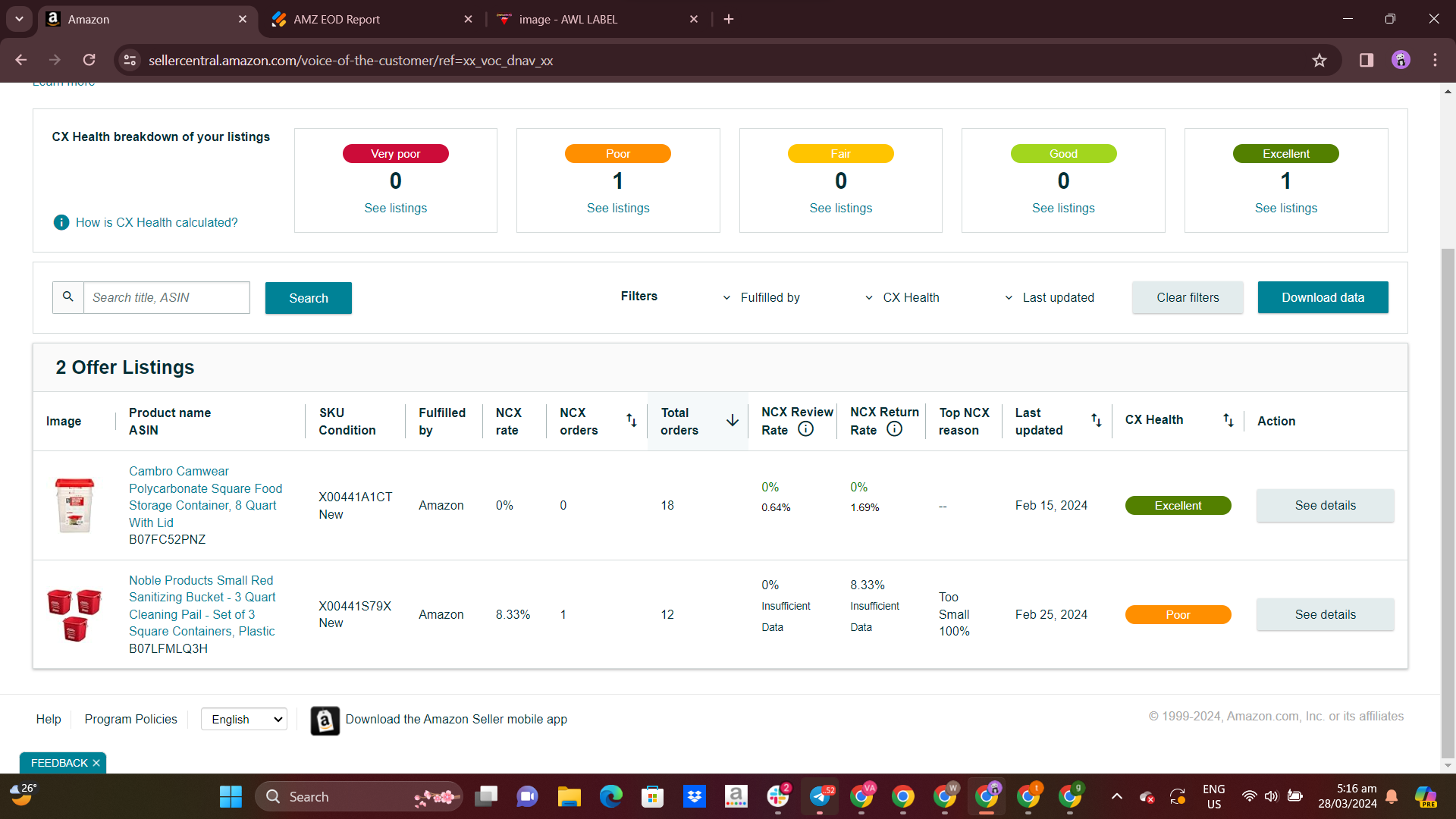Open Cambro Camwear product link
This screenshot has height=819, width=1456.
[x=206, y=497]
